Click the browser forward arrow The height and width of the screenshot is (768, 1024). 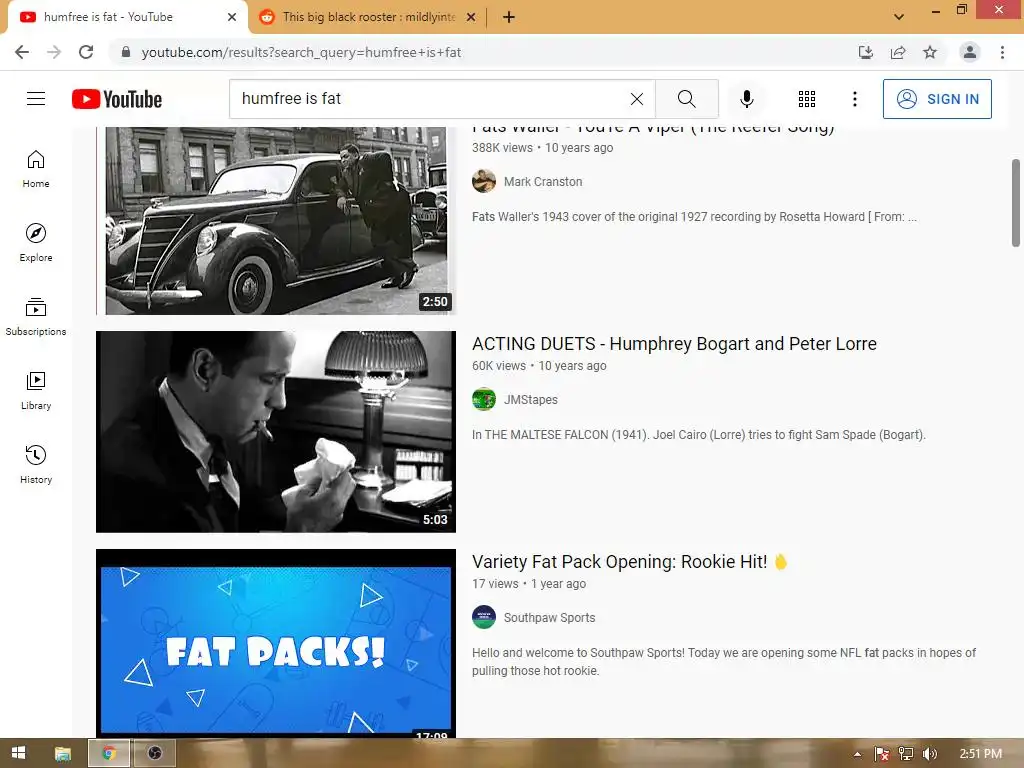[54, 52]
